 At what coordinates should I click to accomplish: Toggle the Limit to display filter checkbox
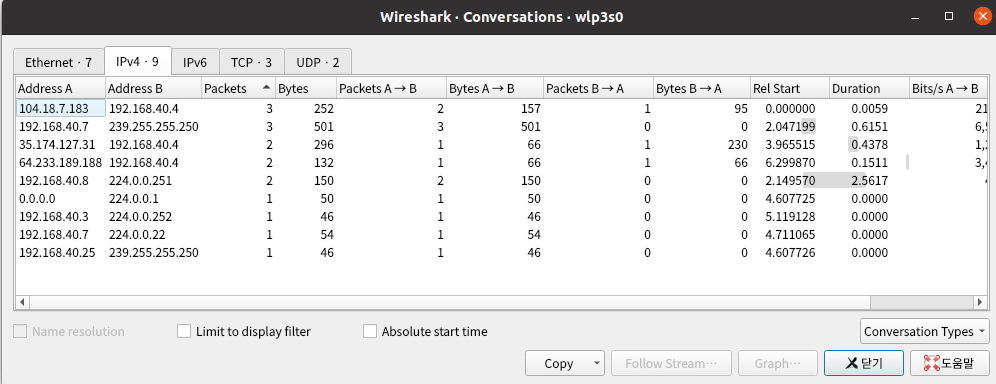[x=184, y=331]
